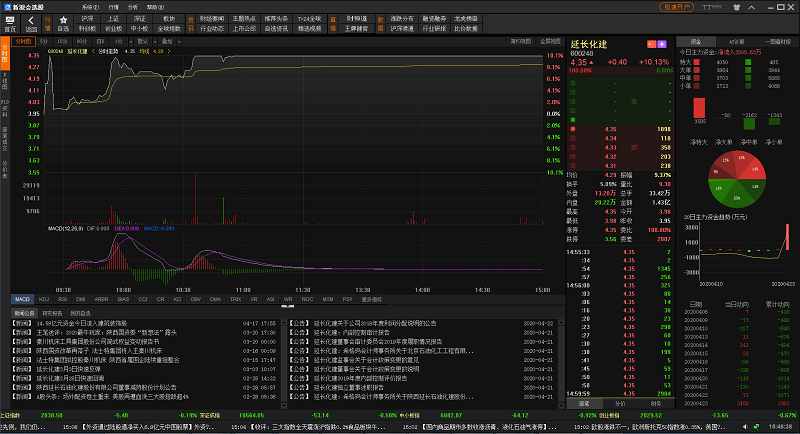
Task: Open the 自选 star watchlist icon
Action: pos(64,22)
